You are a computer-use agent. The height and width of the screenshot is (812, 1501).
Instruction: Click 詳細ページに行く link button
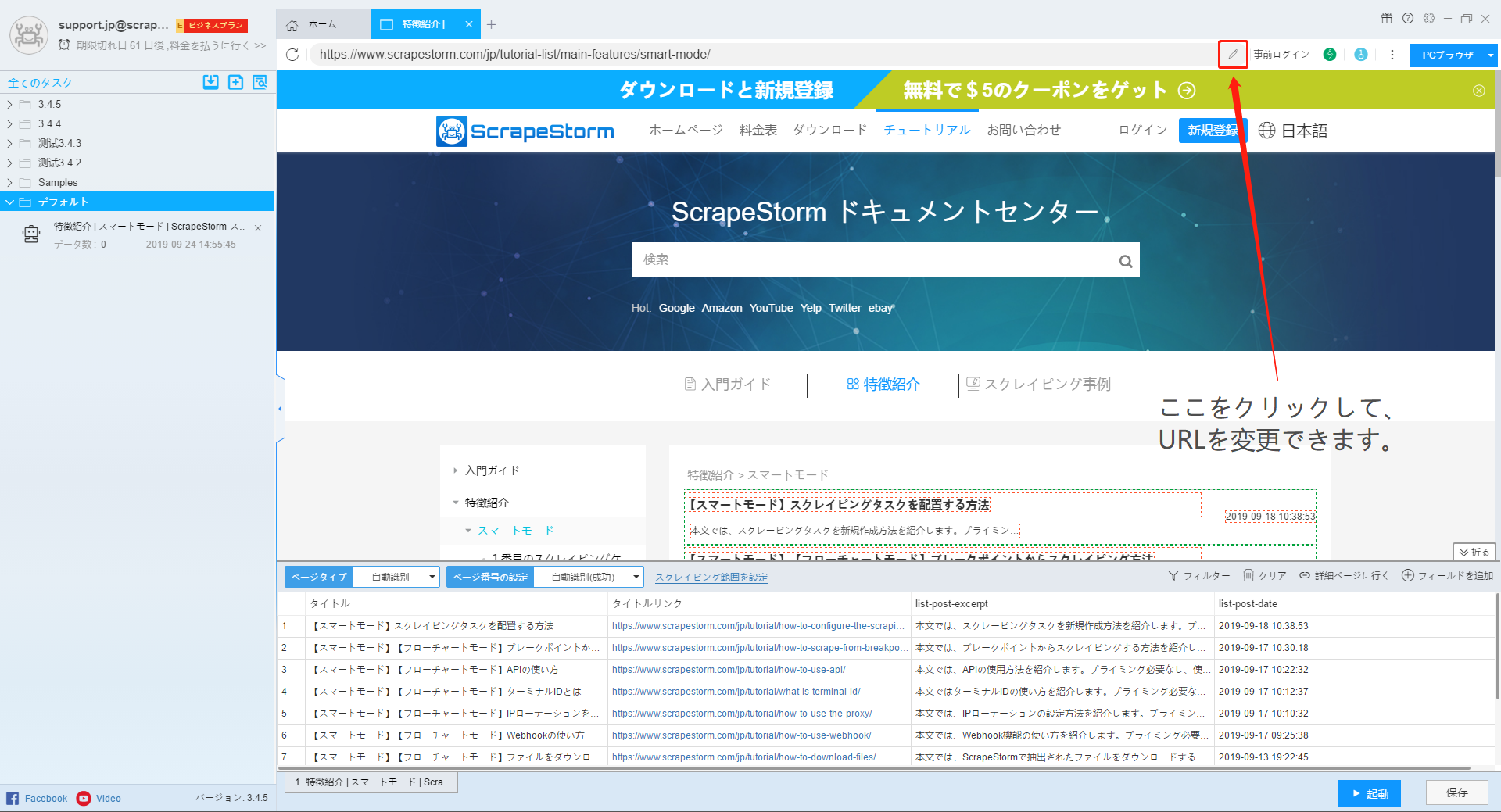1344,575
